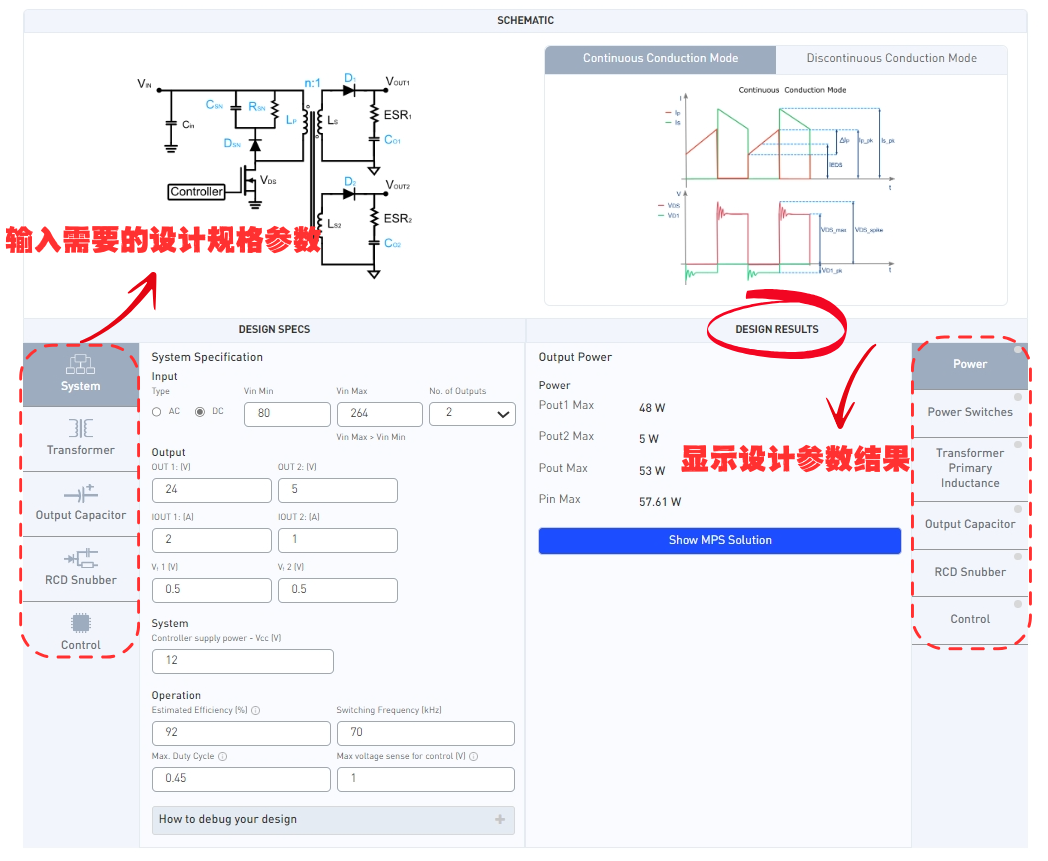The width and height of the screenshot is (1048, 861).
Task: Open the Output Capacitor specs section
Action: click(x=80, y=504)
